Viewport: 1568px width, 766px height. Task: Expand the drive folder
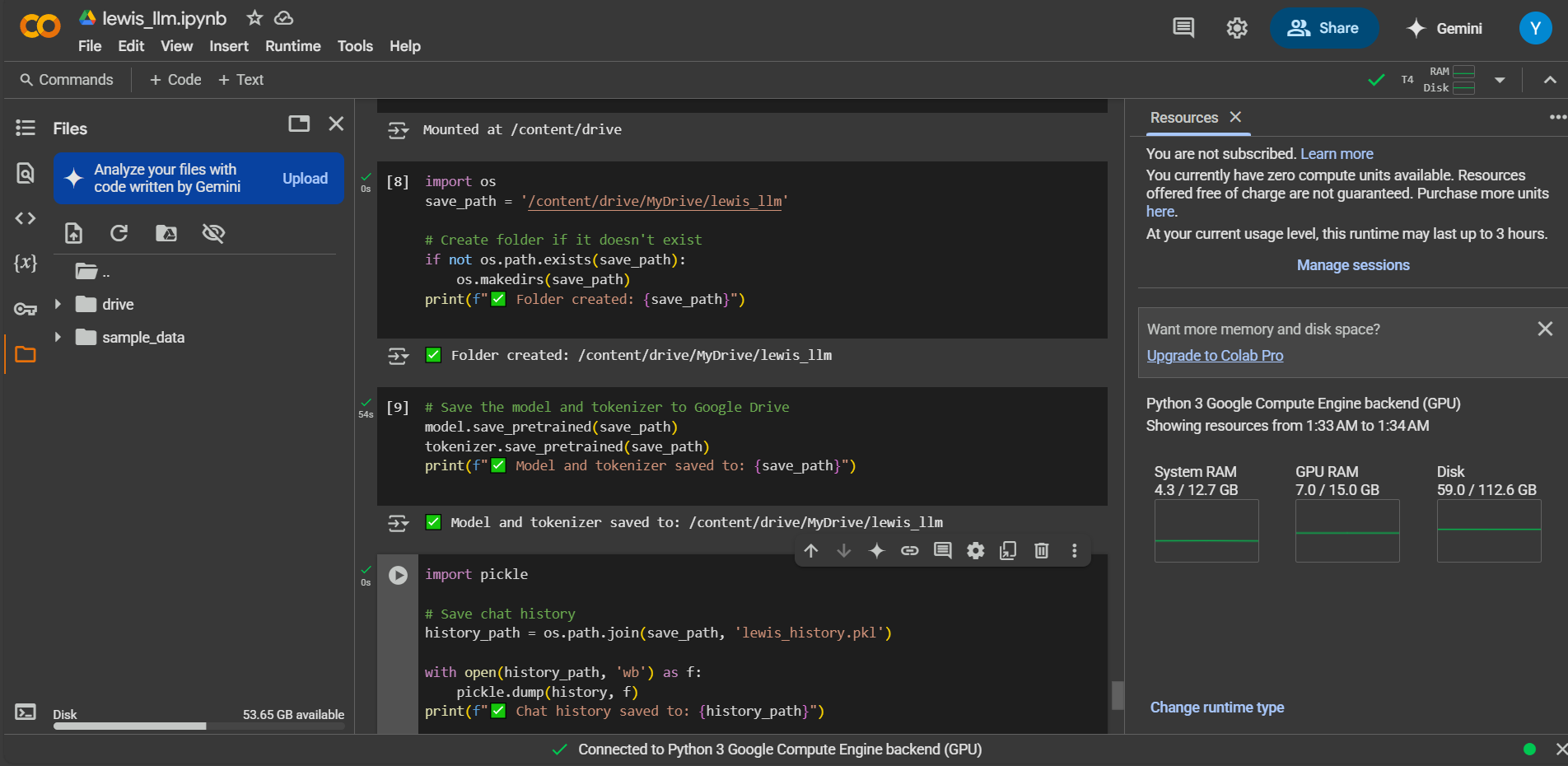pyautogui.click(x=58, y=304)
